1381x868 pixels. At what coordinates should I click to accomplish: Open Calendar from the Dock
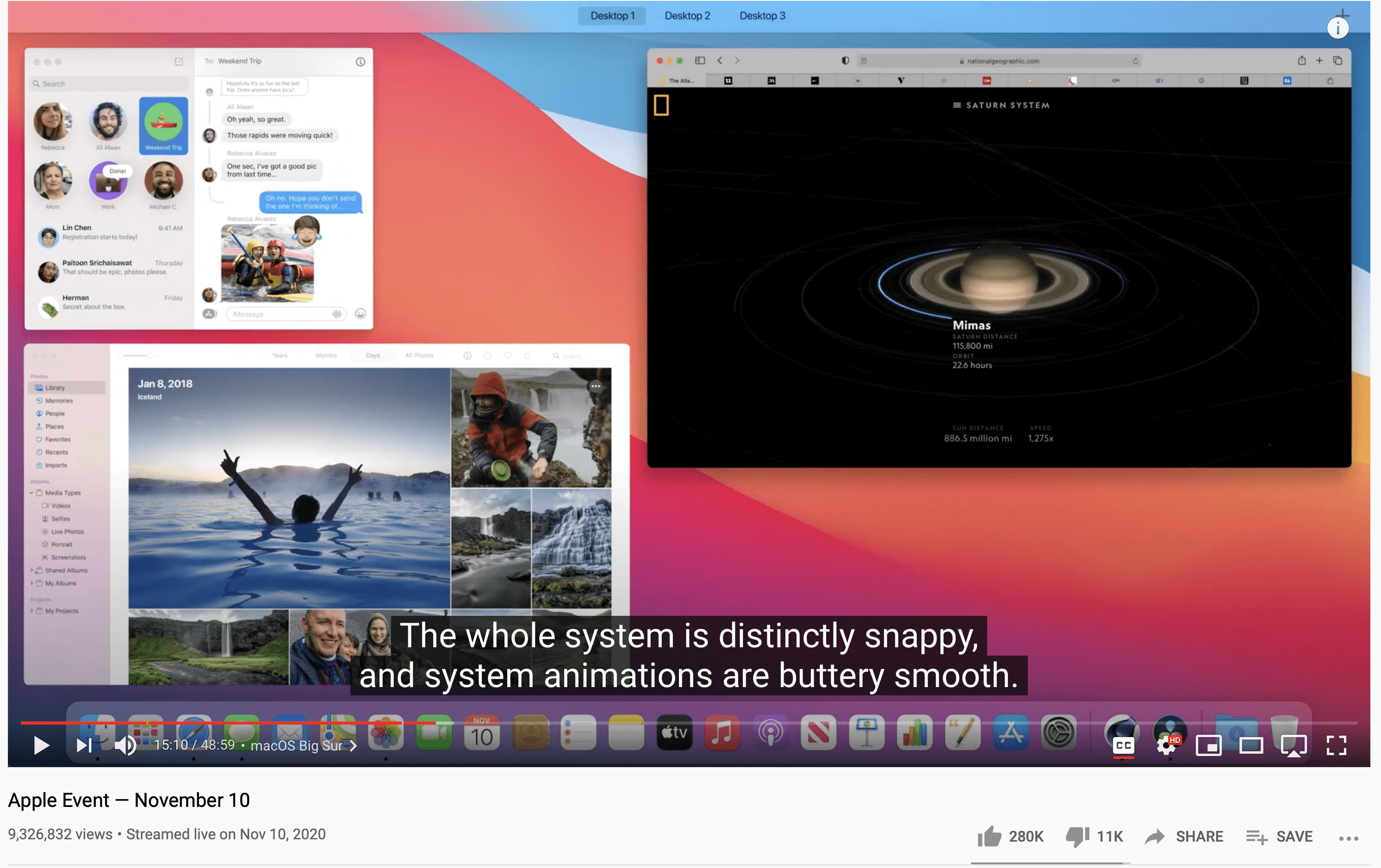482,733
